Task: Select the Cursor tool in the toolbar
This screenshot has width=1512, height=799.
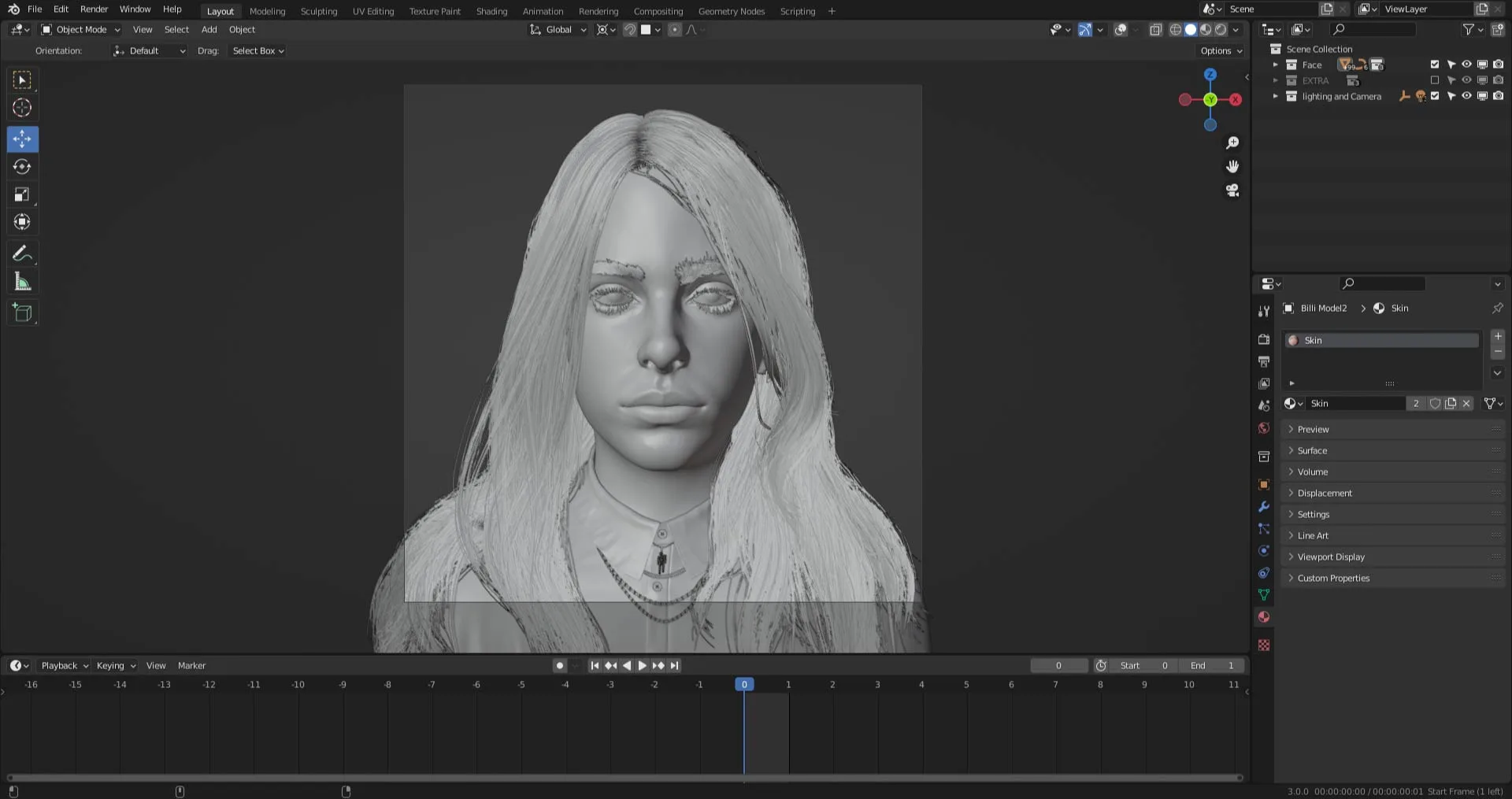Action: tap(22, 108)
